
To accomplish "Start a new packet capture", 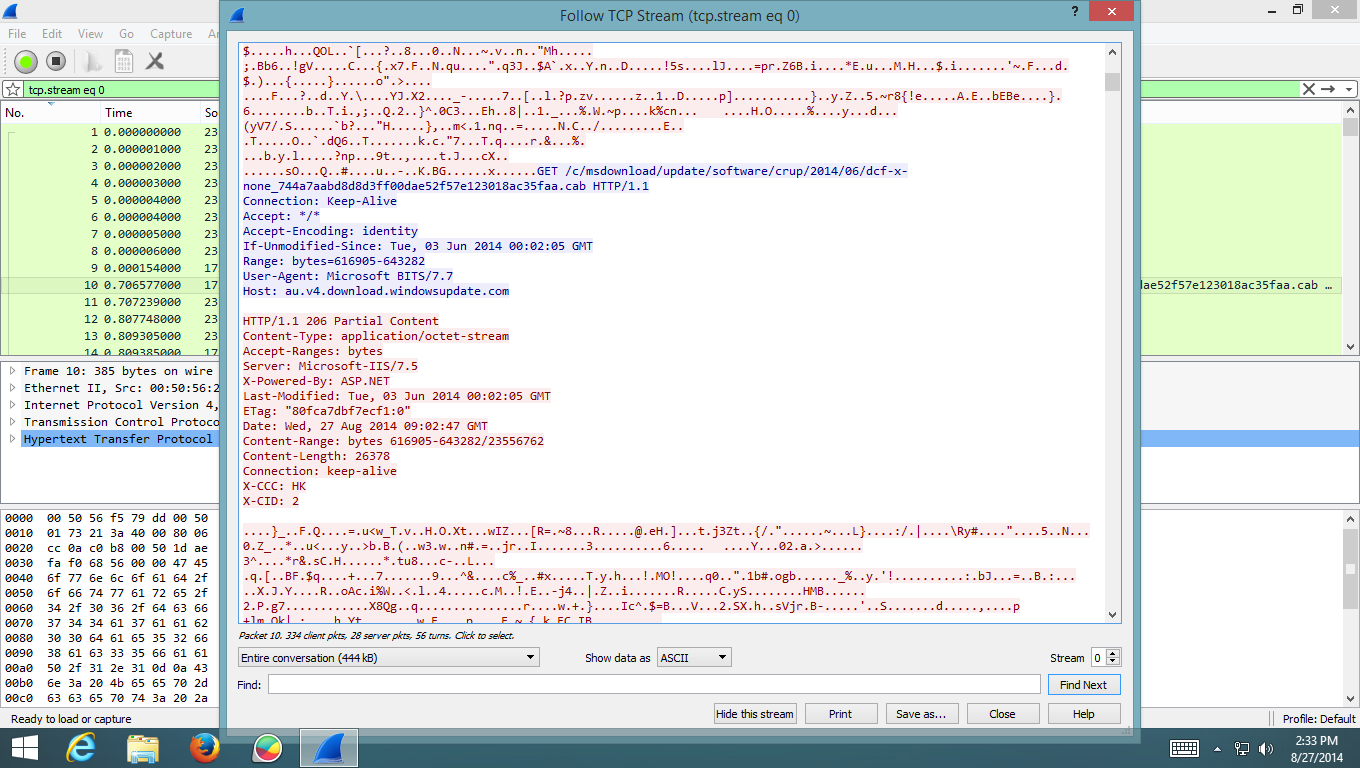I will (26, 62).
